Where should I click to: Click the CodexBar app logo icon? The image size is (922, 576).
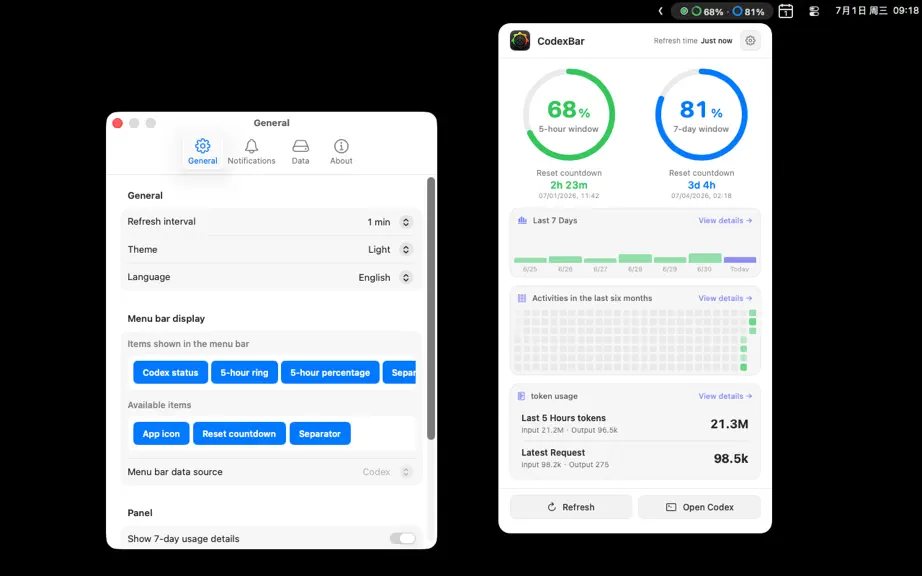pos(520,41)
